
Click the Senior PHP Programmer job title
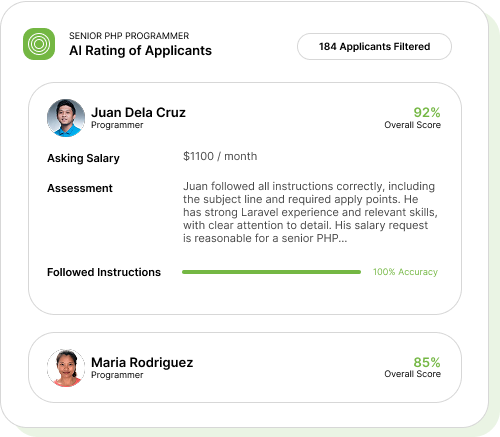(129, 36)
